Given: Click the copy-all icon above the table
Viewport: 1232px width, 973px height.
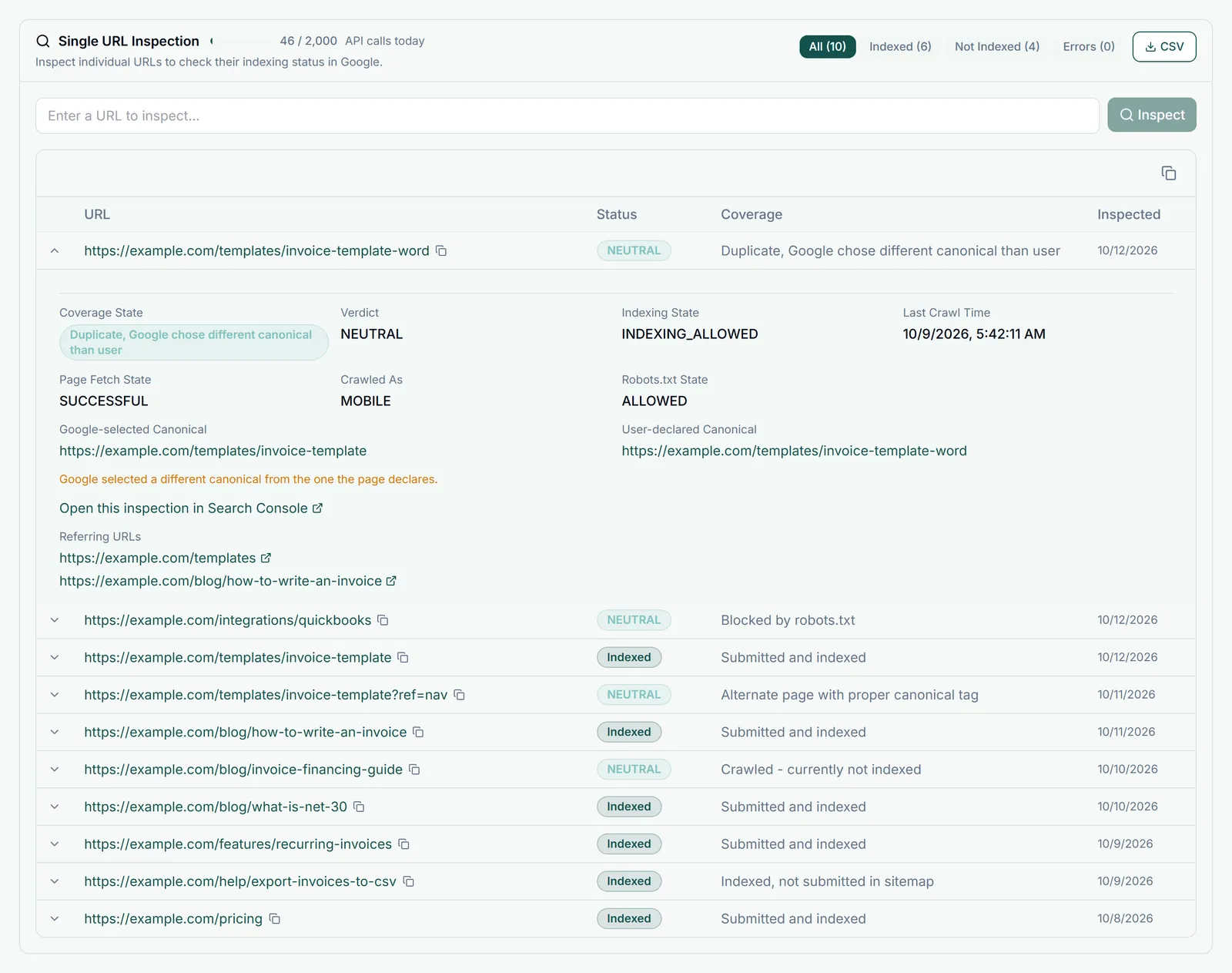Looking at the screenshot, I should pos(1169,173).
